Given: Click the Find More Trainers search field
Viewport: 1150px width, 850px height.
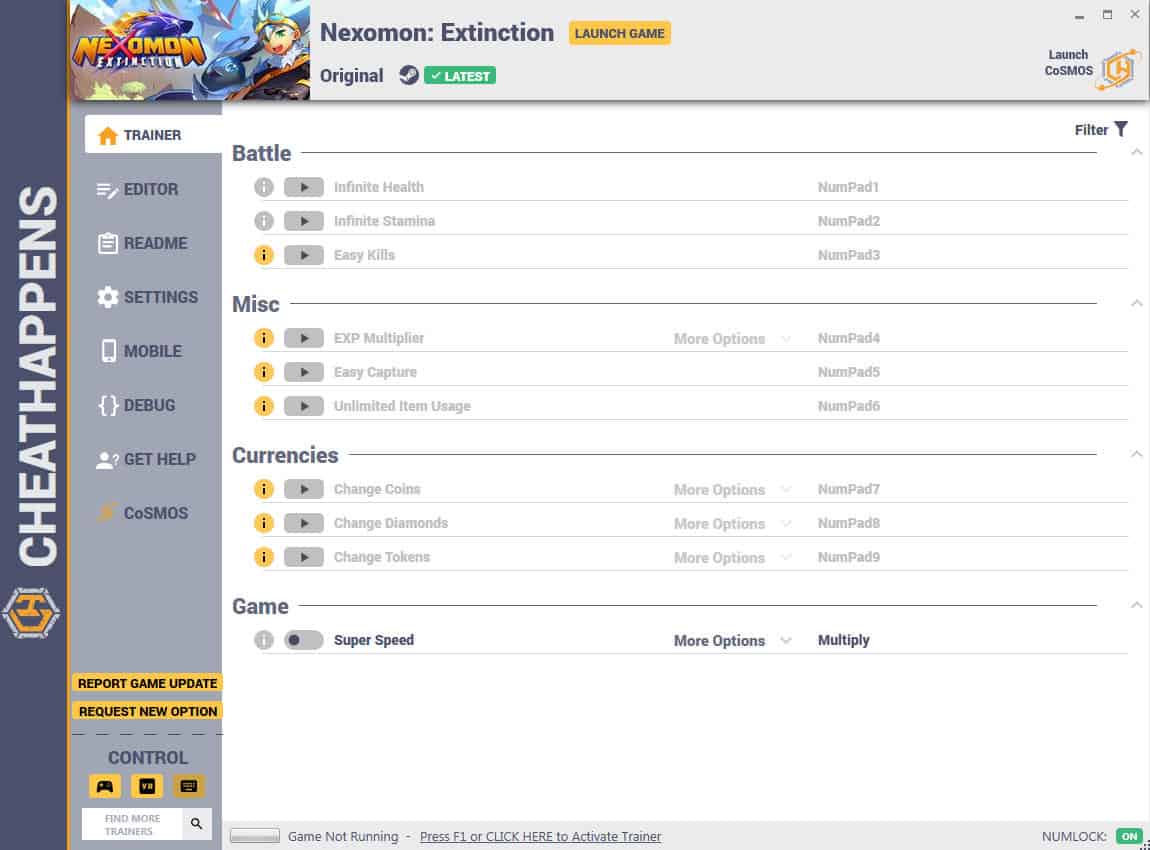Looking at the screenshot, I should coord(132,824).
